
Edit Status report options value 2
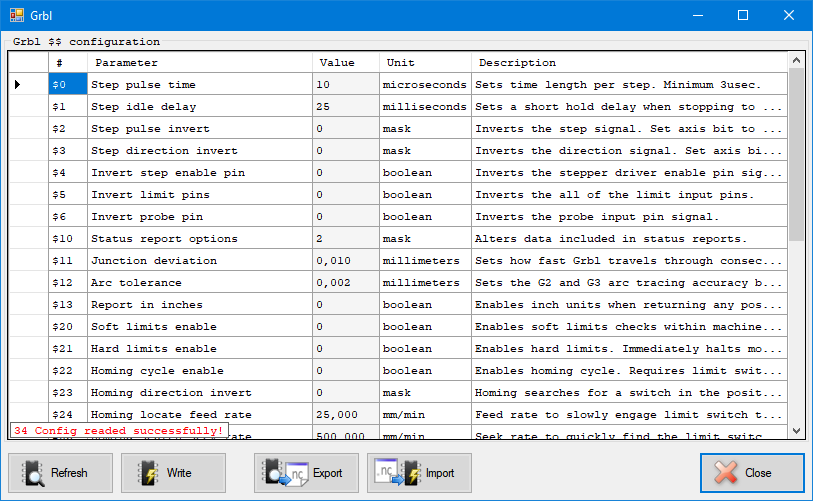(346, 239)
